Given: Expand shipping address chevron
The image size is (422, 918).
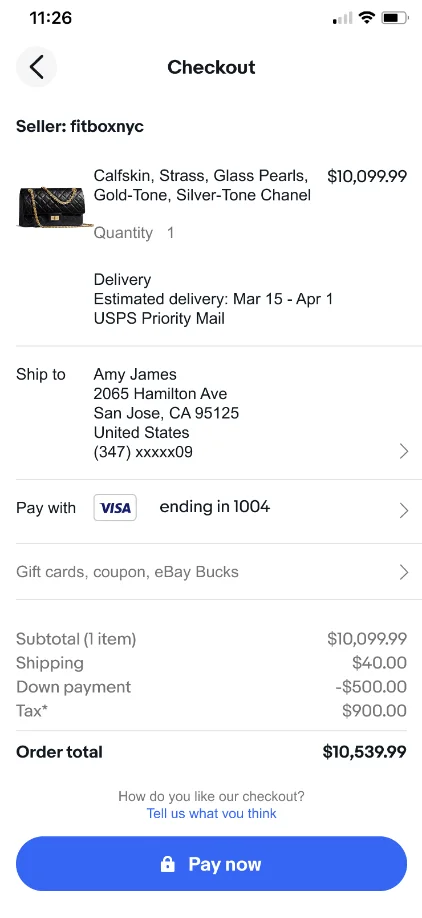Looking at the screenshot, I should (x=403, y=451).
